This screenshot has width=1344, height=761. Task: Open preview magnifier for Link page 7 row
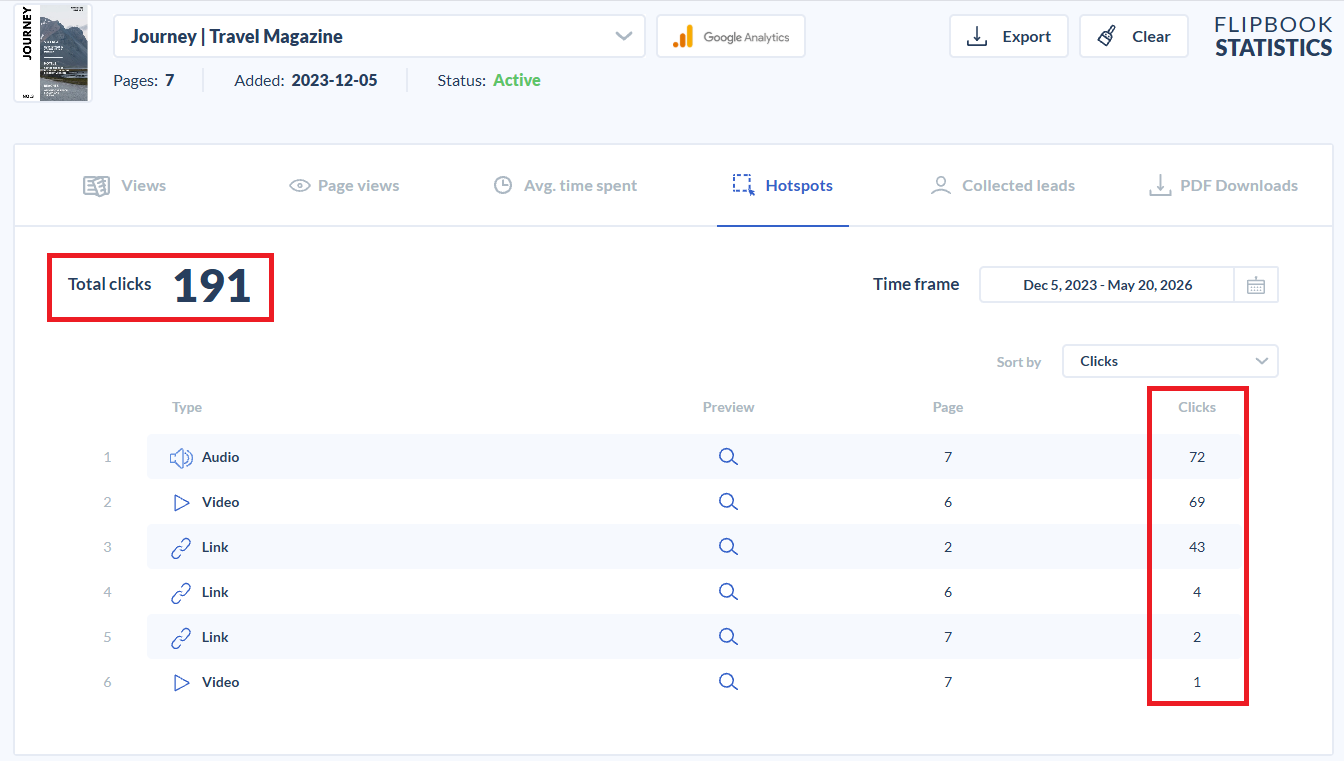coord(728,637)
